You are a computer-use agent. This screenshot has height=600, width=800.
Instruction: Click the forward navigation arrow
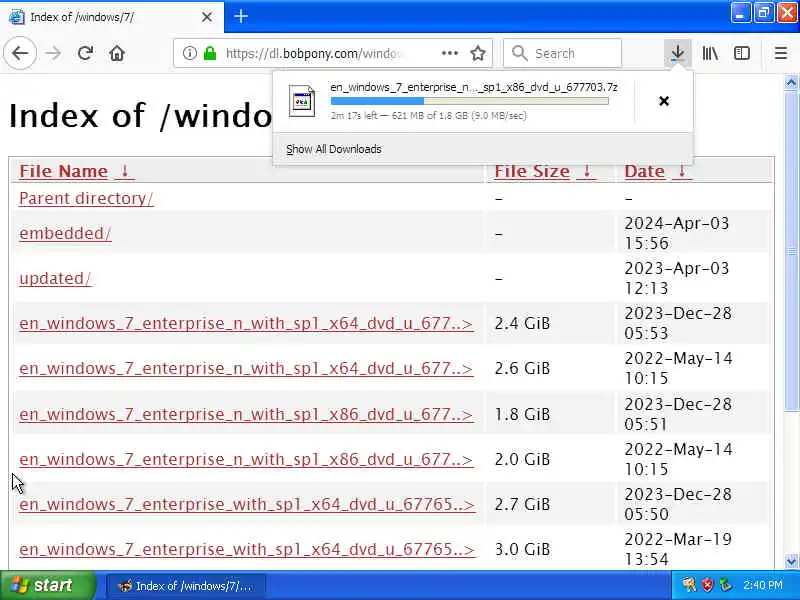pos(53,53)
